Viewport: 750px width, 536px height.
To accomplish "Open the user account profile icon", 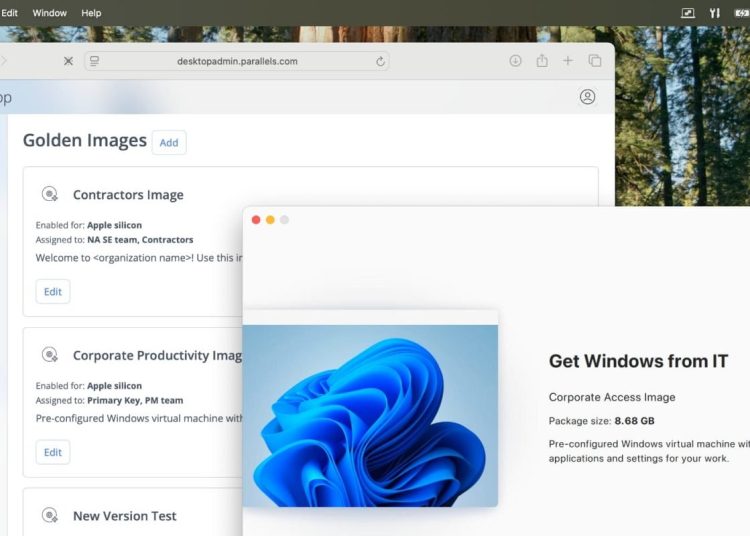I will point(587,97).
